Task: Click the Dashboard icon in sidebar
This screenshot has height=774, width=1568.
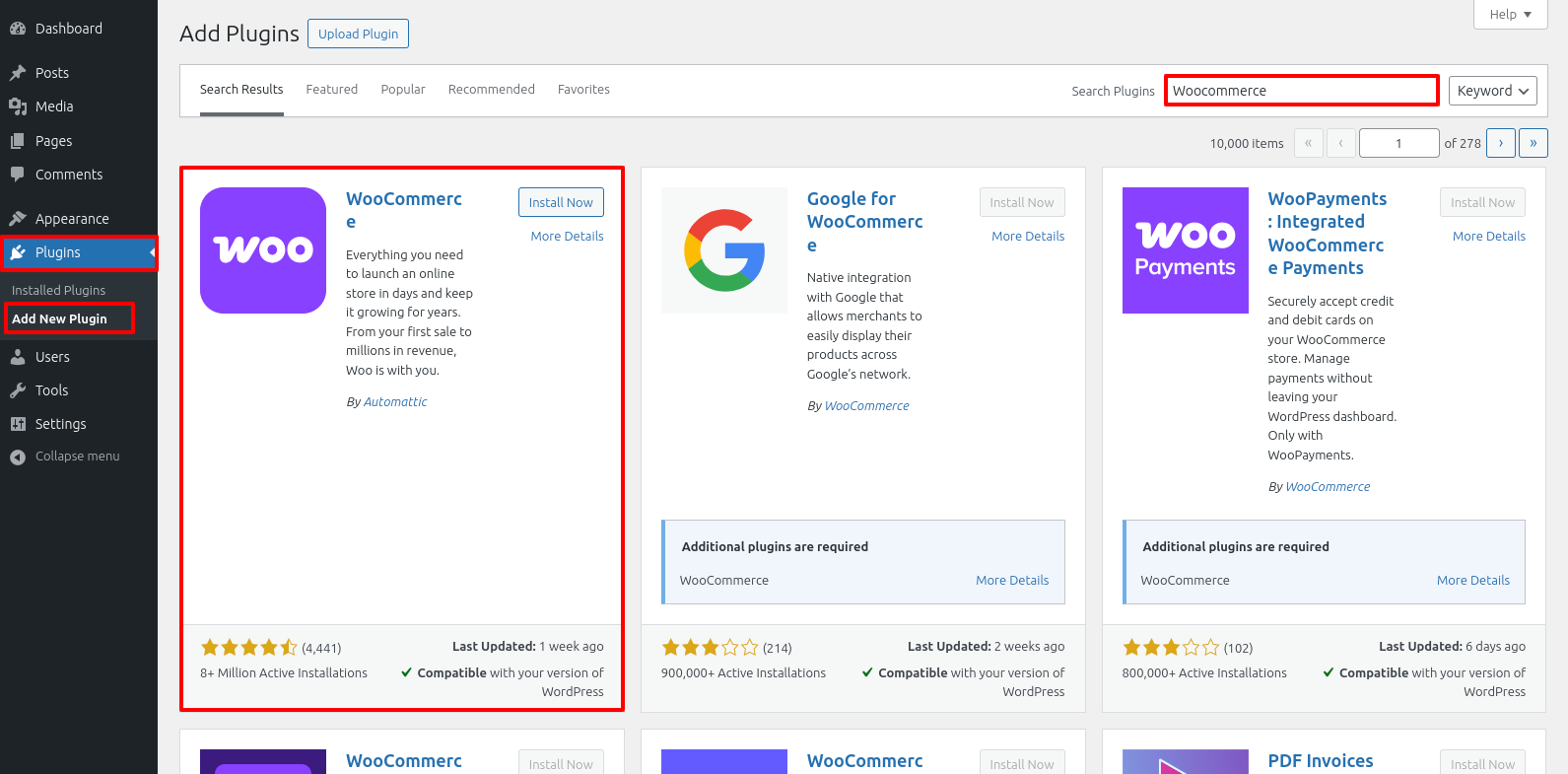Action: [18, 29]
